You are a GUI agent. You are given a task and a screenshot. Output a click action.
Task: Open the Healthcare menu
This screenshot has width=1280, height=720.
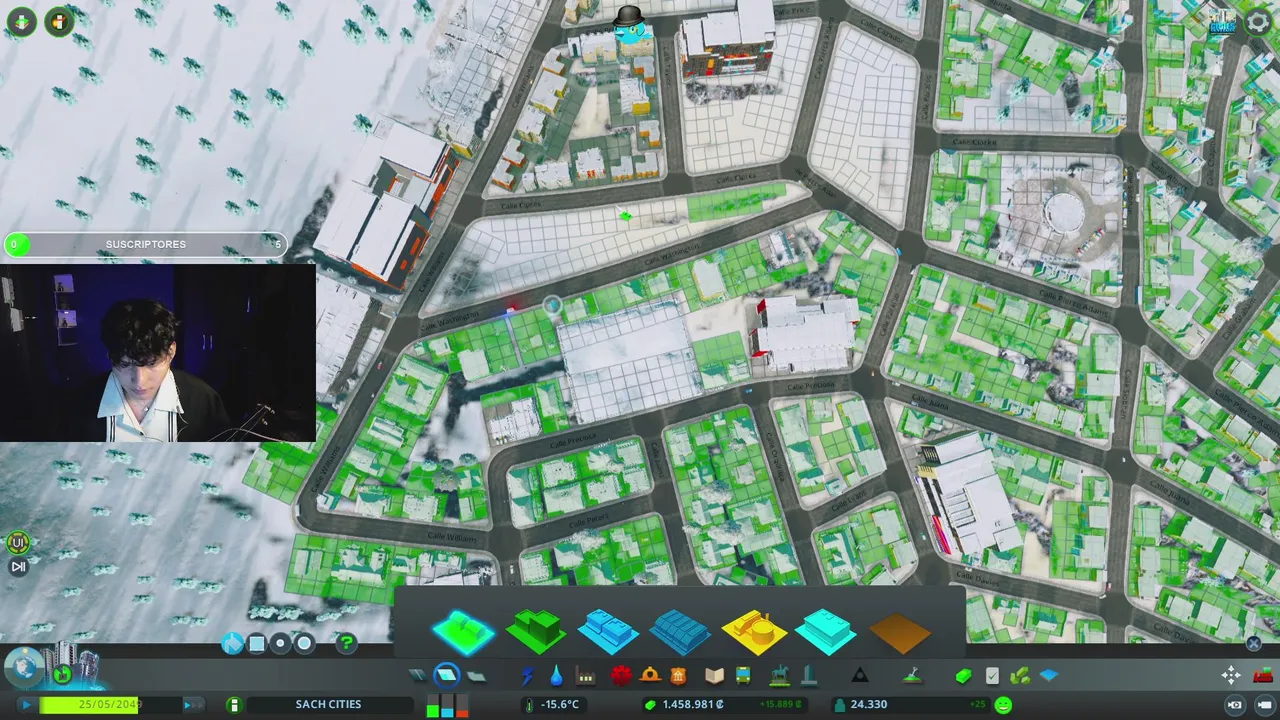[x=621, y=677]
